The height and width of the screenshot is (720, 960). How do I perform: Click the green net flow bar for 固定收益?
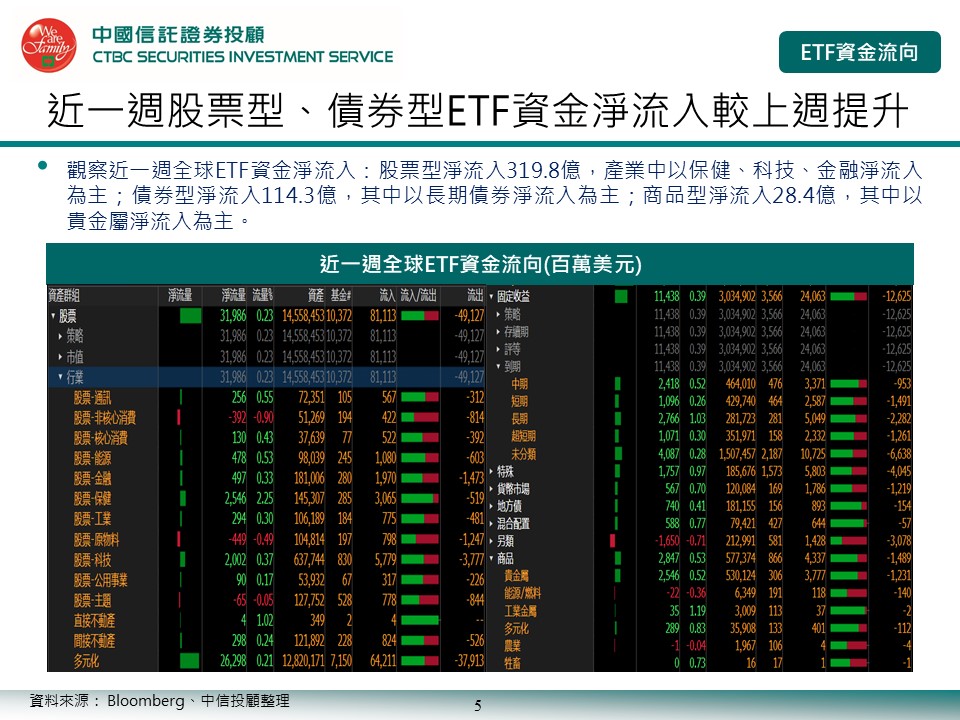[621, 296]
